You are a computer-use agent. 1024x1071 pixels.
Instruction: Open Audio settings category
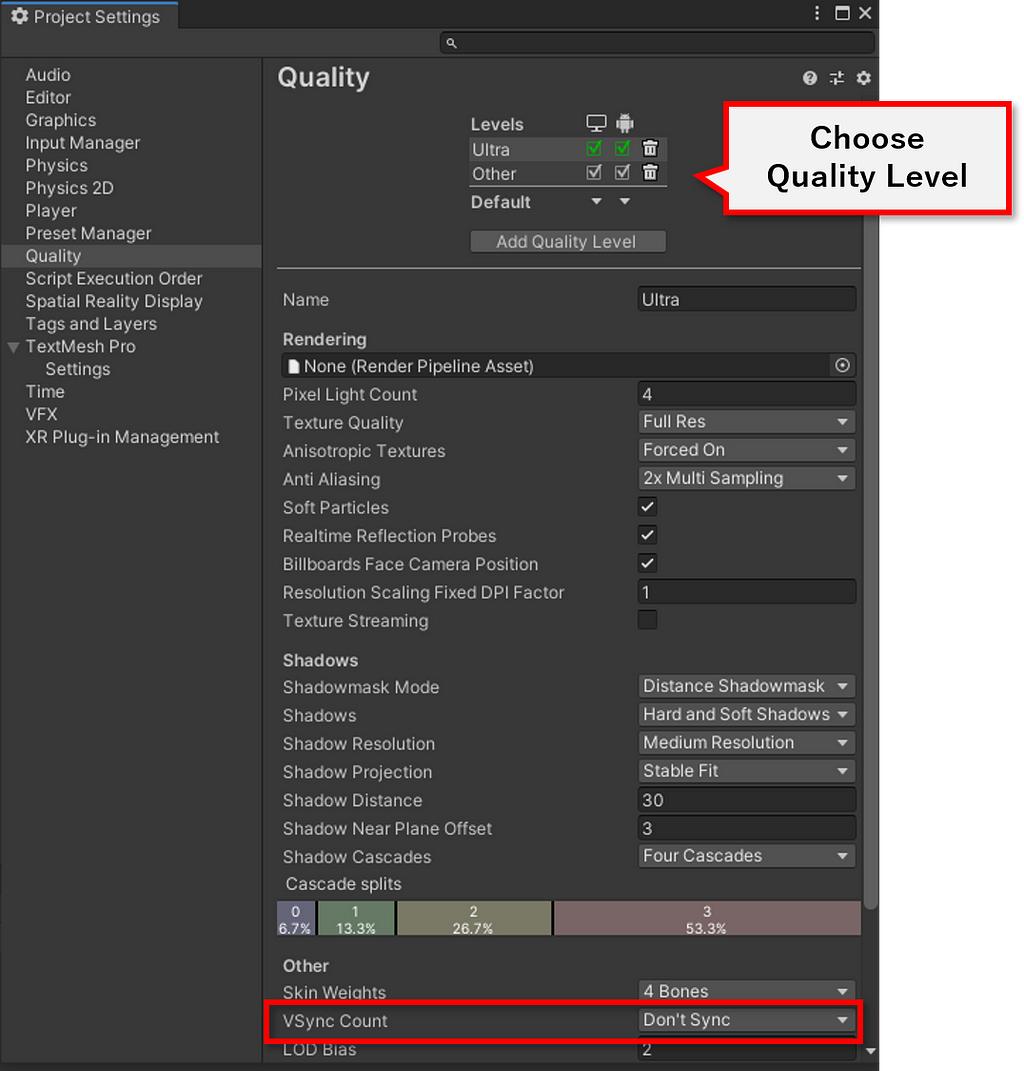[x=48, y=75]
